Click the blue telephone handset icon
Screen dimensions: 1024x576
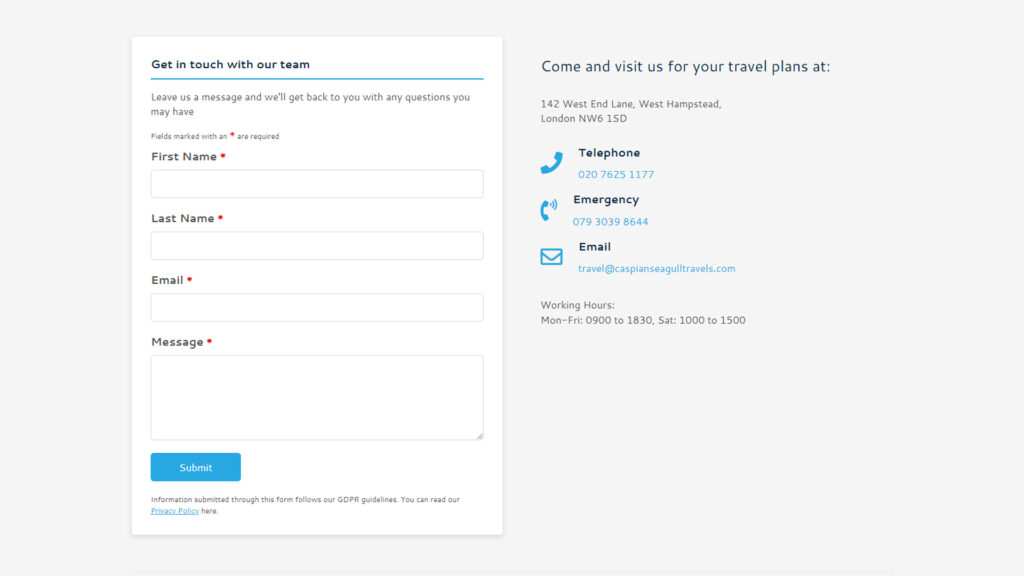(551, 163)
